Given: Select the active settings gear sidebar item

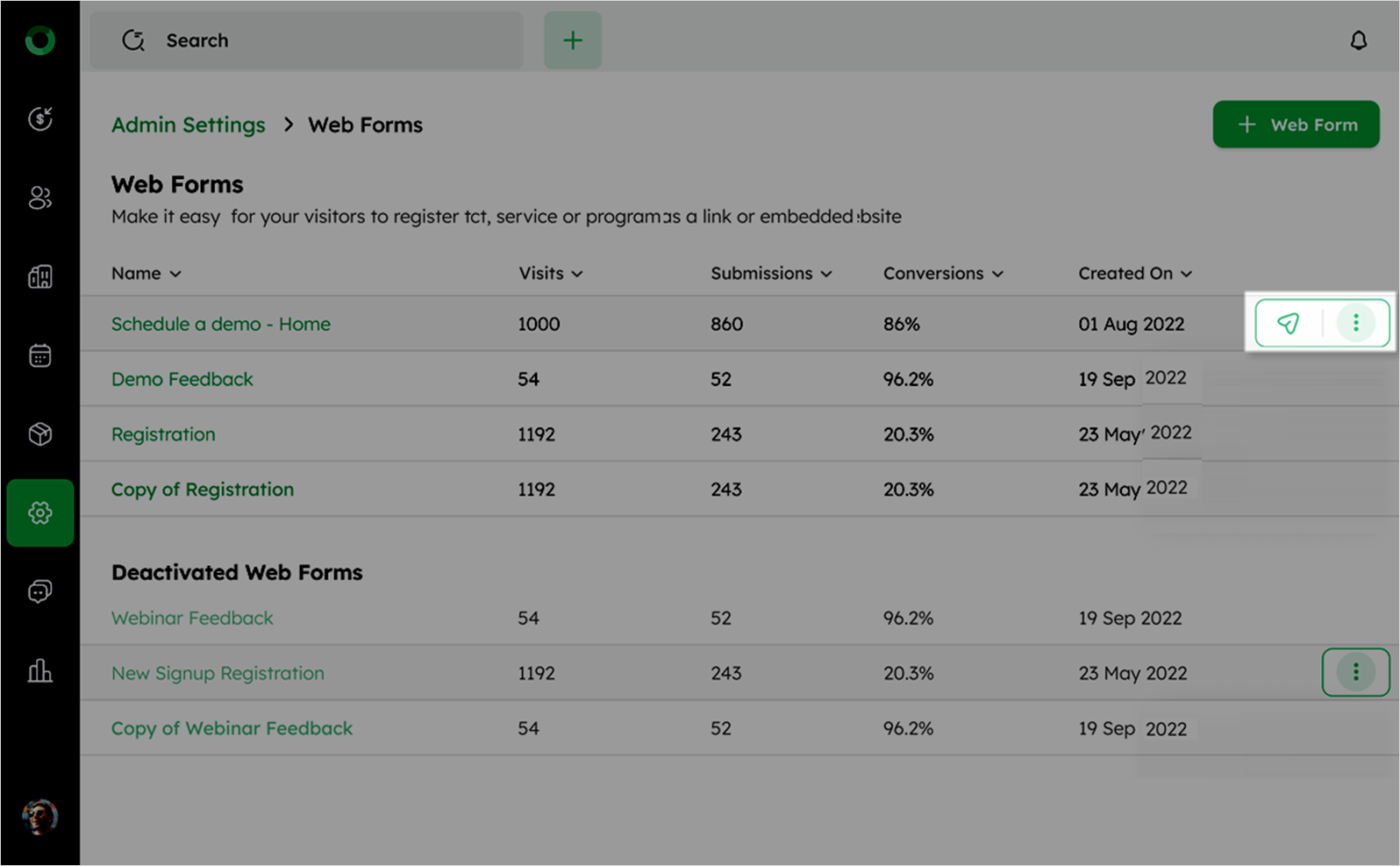Looking at the screenshot, I should 40,512.
